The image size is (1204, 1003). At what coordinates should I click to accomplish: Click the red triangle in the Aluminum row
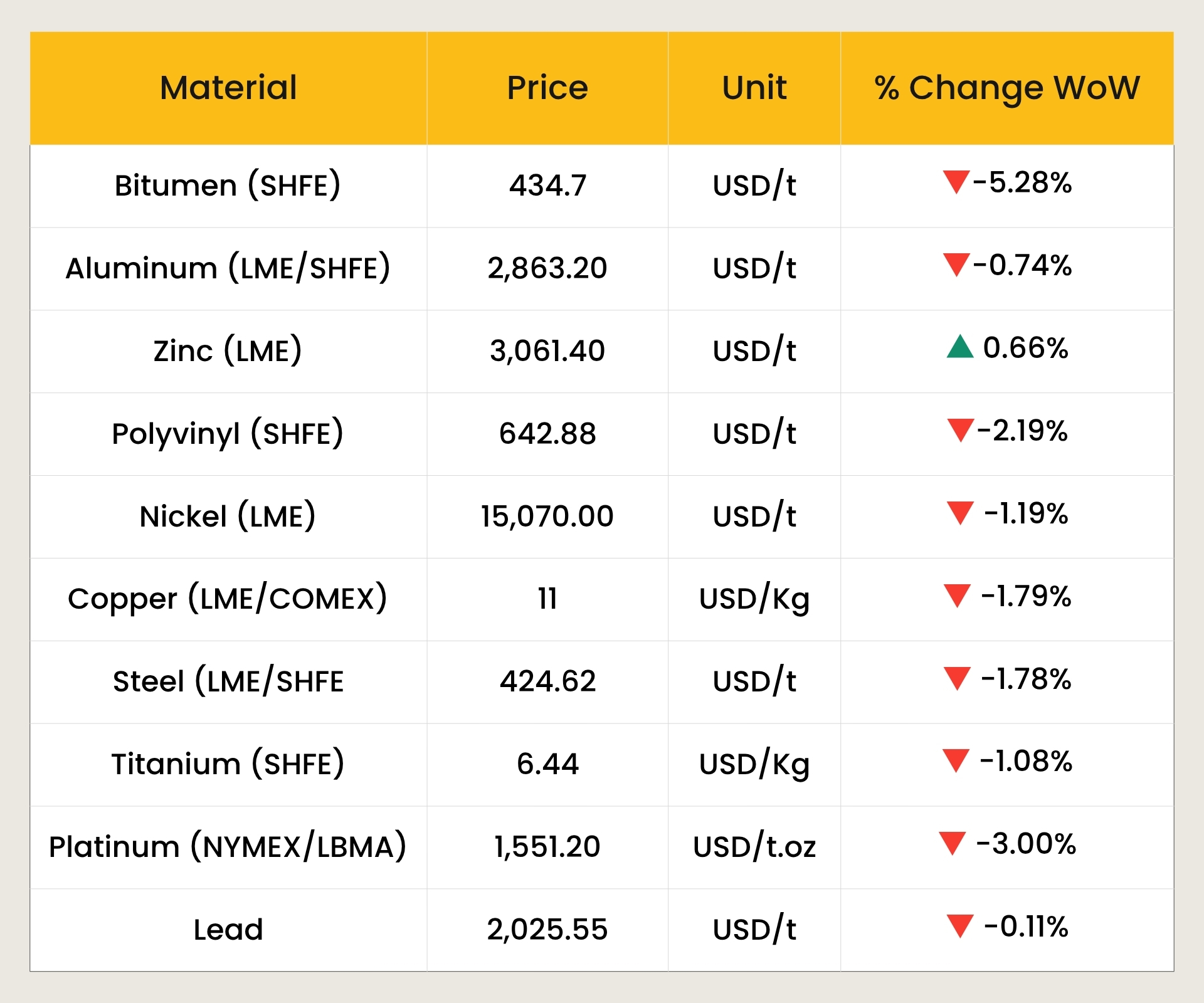point(956,263)
